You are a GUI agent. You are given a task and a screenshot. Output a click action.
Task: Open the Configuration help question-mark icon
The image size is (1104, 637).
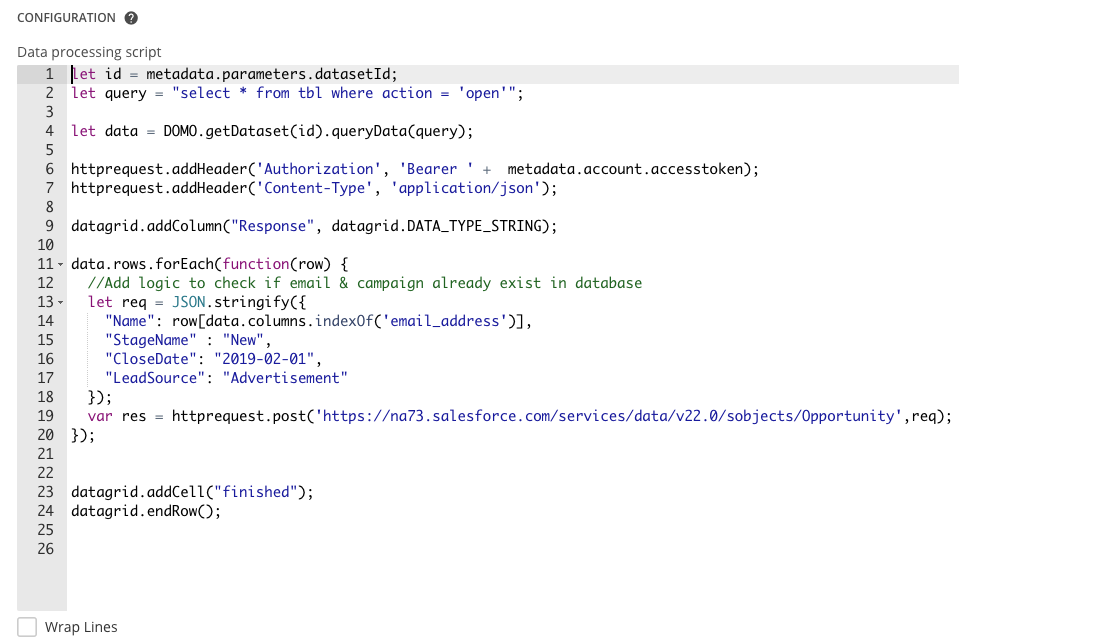[x=131, y=18]
